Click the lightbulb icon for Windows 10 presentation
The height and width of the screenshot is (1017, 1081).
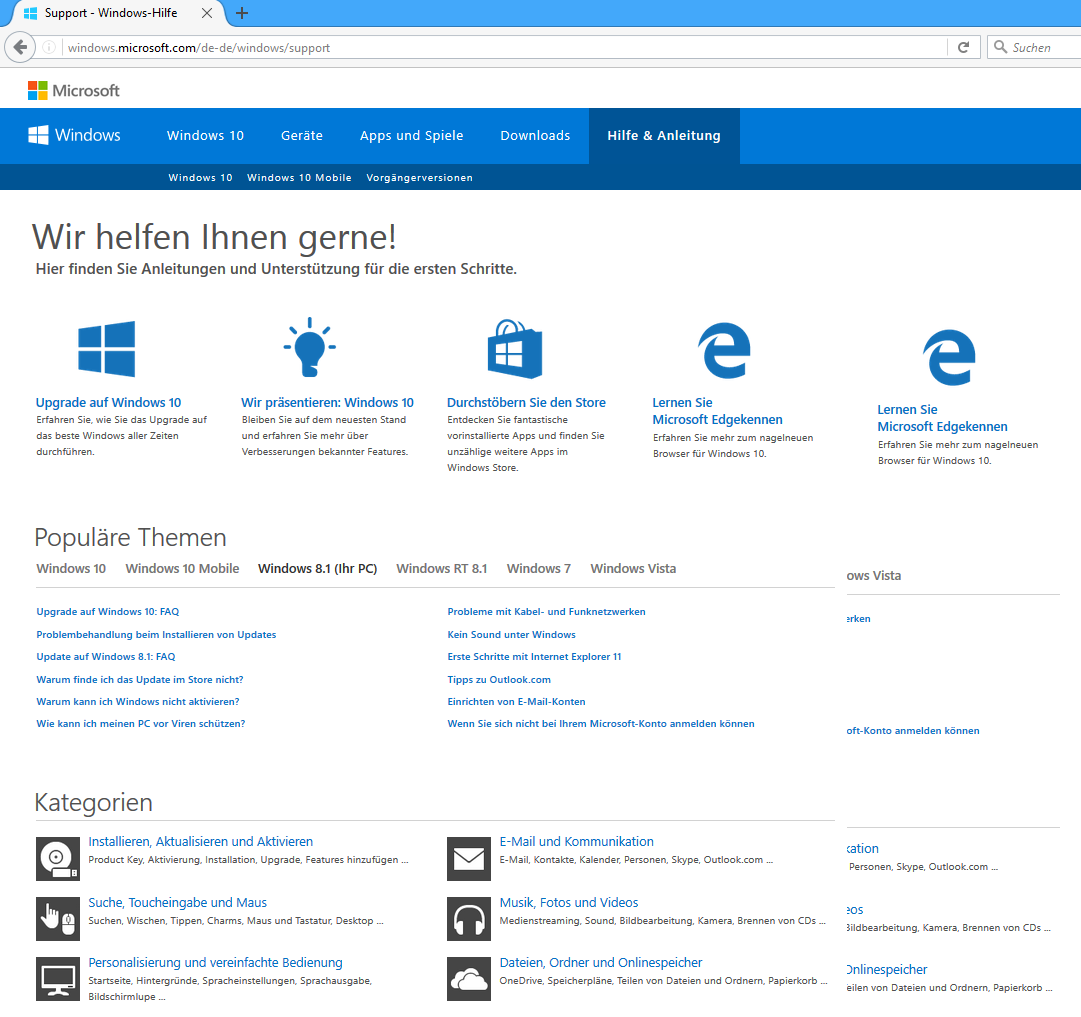(310, 347)
